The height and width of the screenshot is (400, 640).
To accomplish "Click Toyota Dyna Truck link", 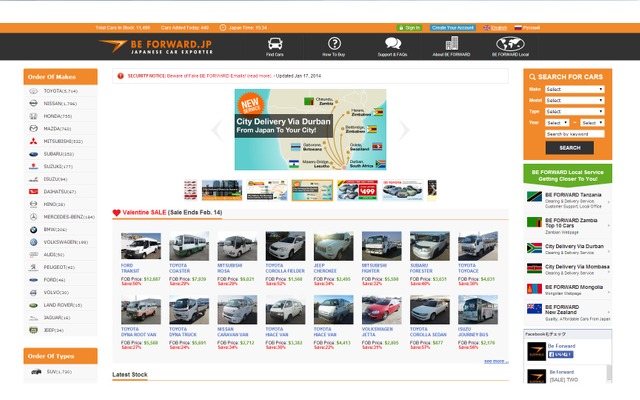I will (x=183, y=332).
